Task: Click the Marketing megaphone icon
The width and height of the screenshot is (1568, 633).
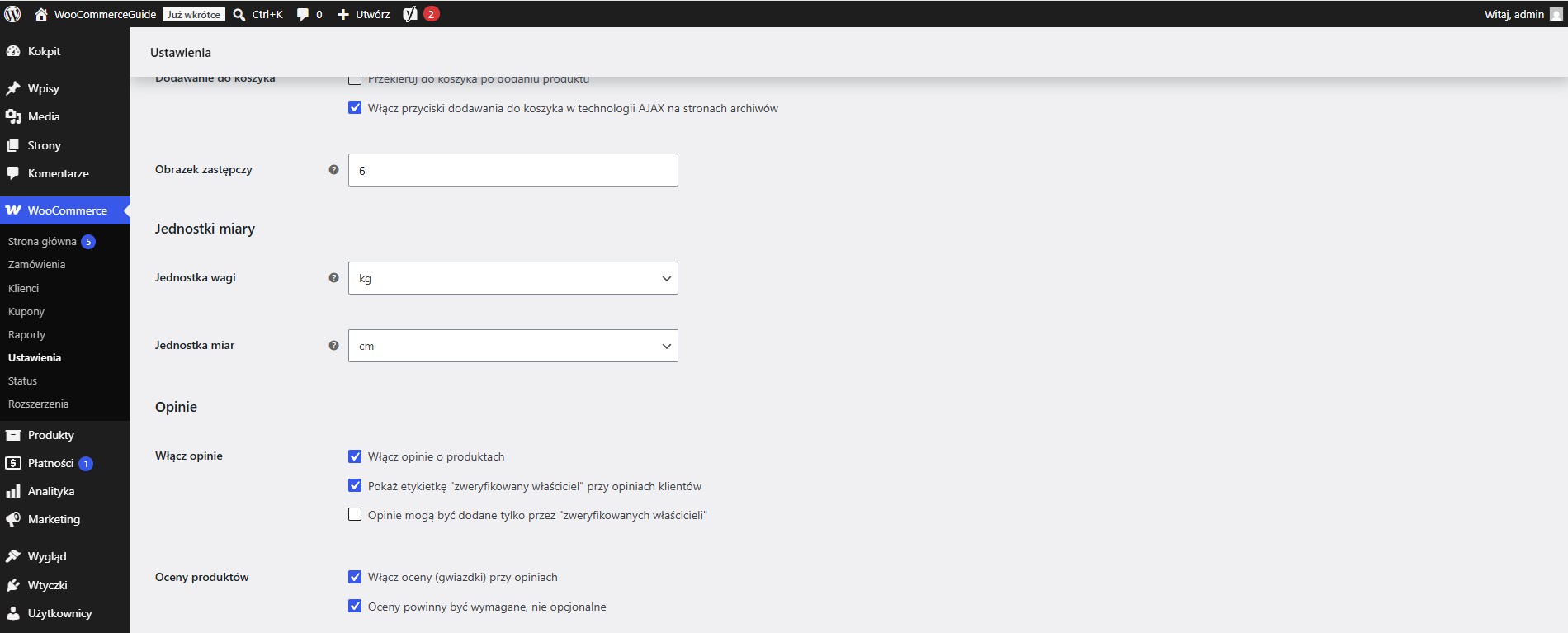Action: (x=12, y=519)
